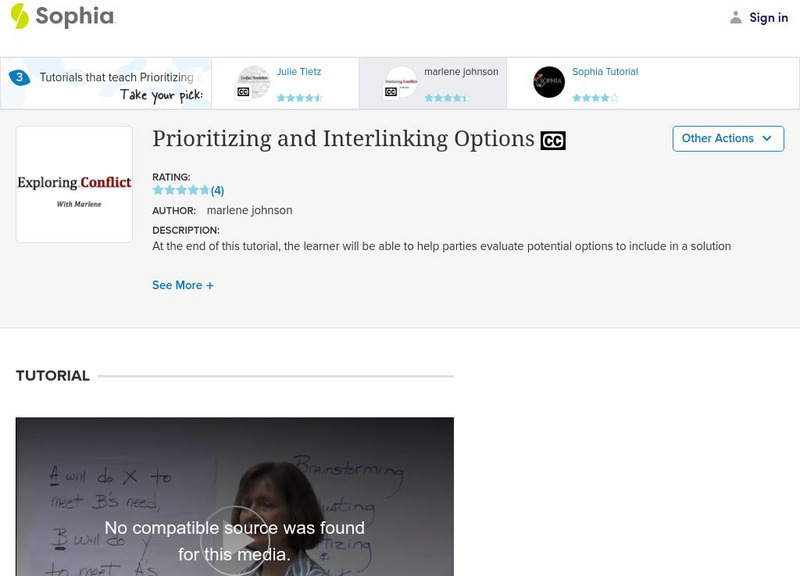Click the chevron arrow on Other Actions
800x576 pixels.
pyautogui.click(x=767, y=139)
